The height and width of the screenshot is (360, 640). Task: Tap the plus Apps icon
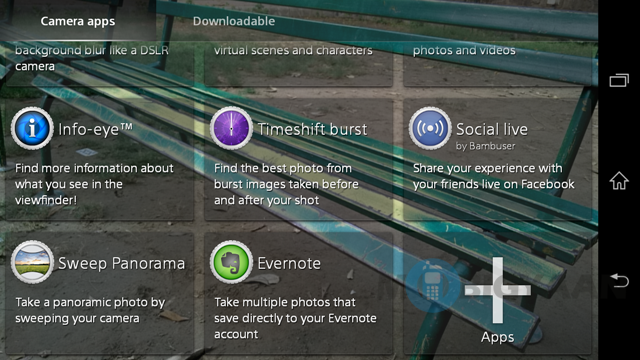click(x=498, y=290)
